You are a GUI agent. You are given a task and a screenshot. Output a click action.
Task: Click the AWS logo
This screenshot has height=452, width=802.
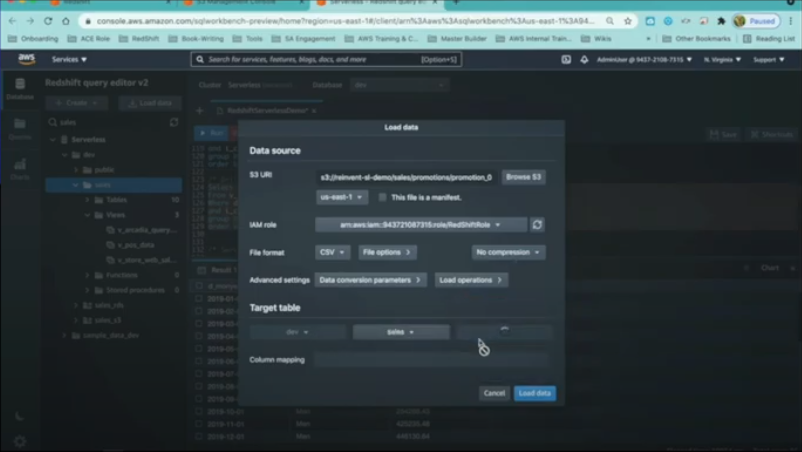(x=27, y=59)
